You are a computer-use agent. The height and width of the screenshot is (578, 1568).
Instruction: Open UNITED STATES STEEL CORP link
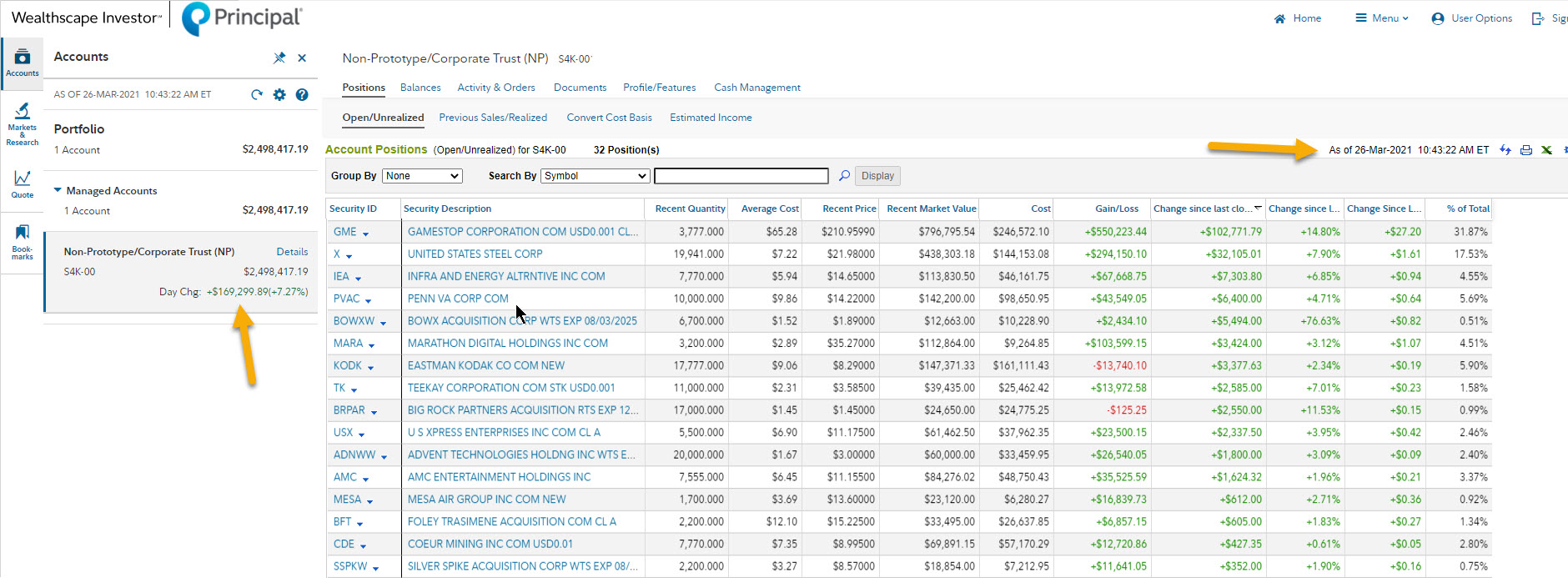[475, 254]
